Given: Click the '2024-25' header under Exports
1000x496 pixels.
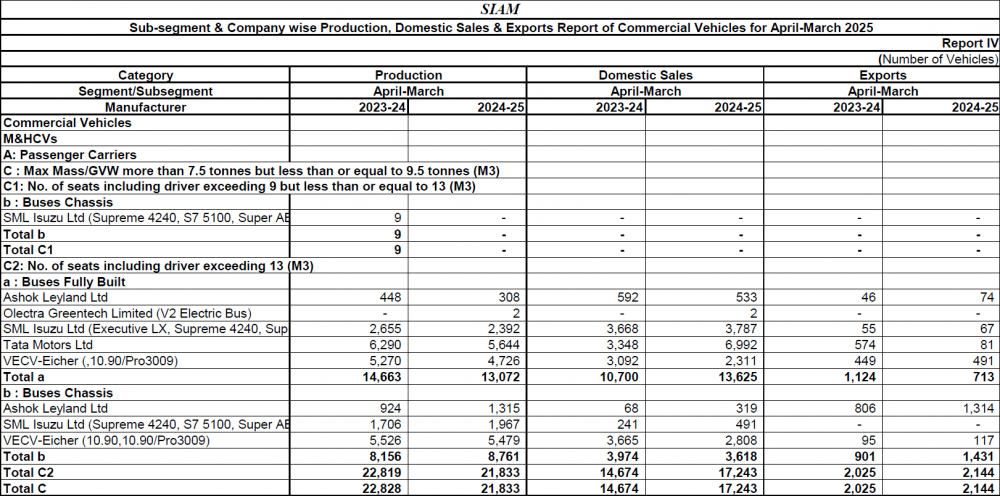Looking at the screenshot, I should [x=974, y=107].
